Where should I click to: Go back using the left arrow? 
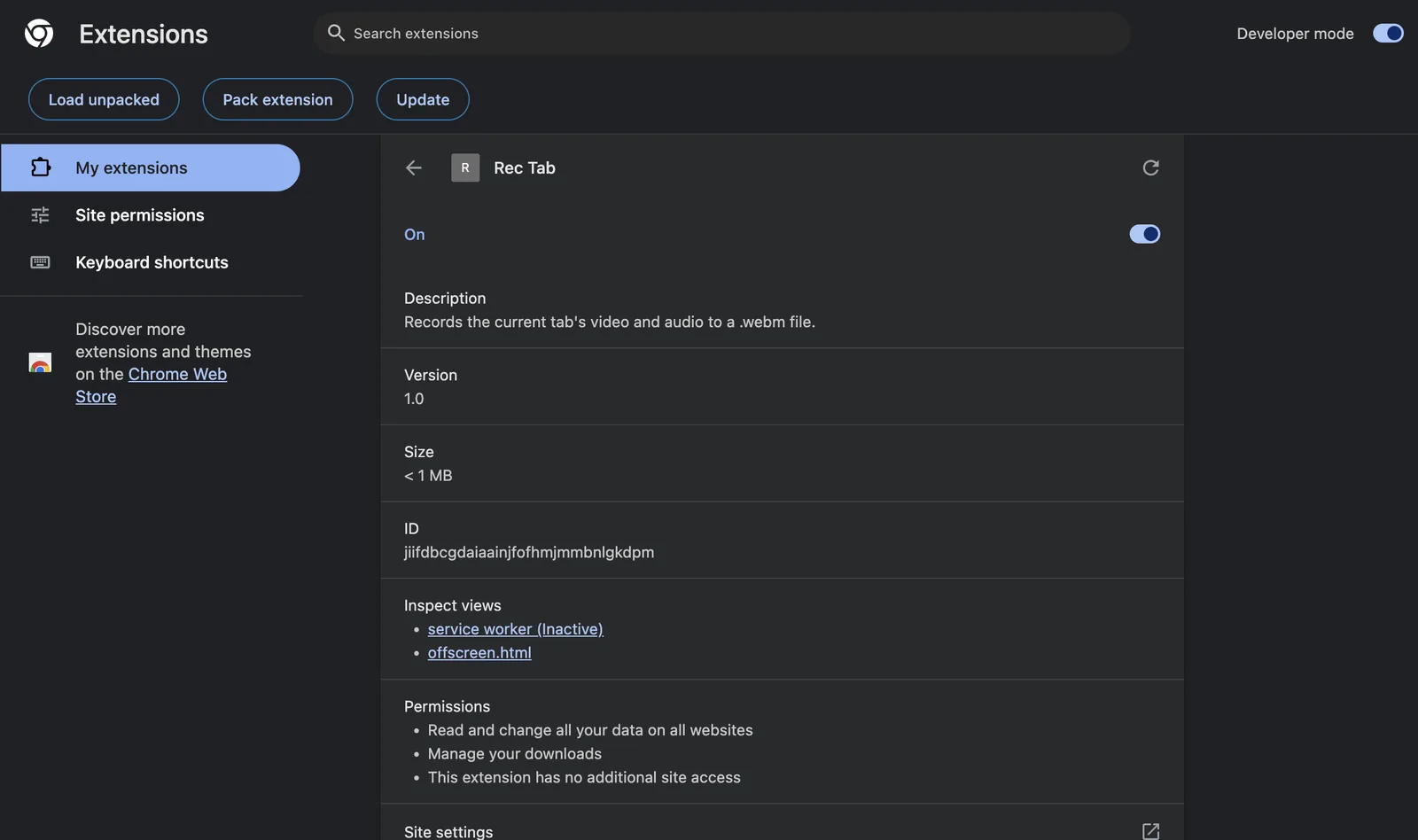coord(414,167)
